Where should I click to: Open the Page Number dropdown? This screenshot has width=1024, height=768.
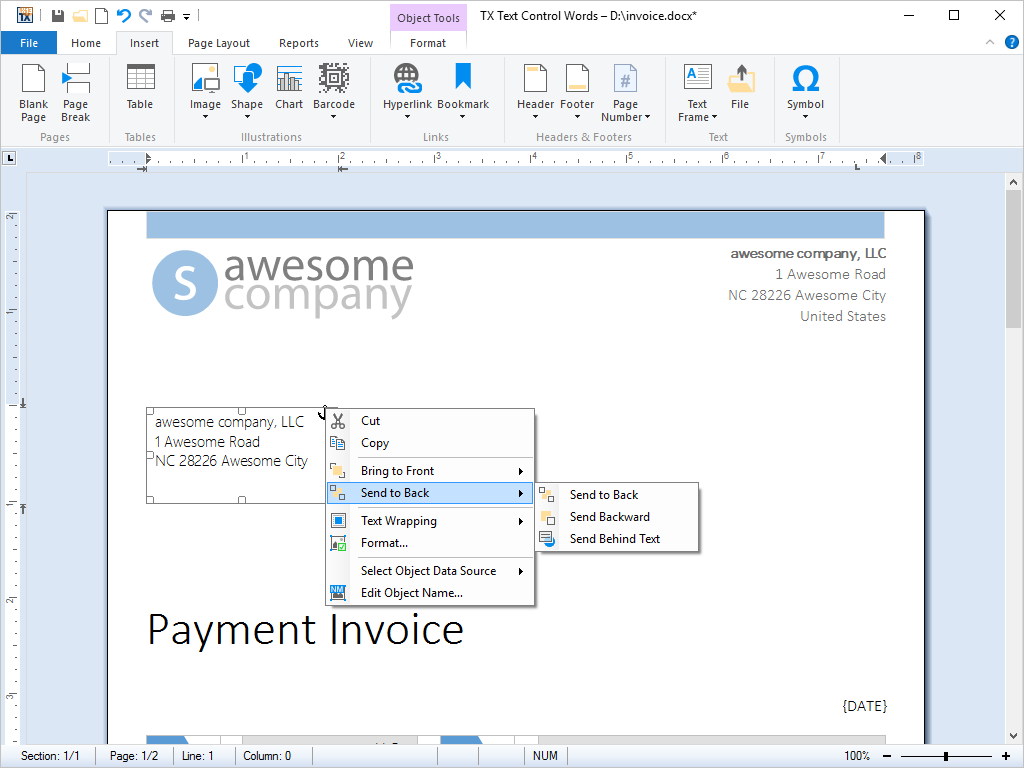[647, 117]
